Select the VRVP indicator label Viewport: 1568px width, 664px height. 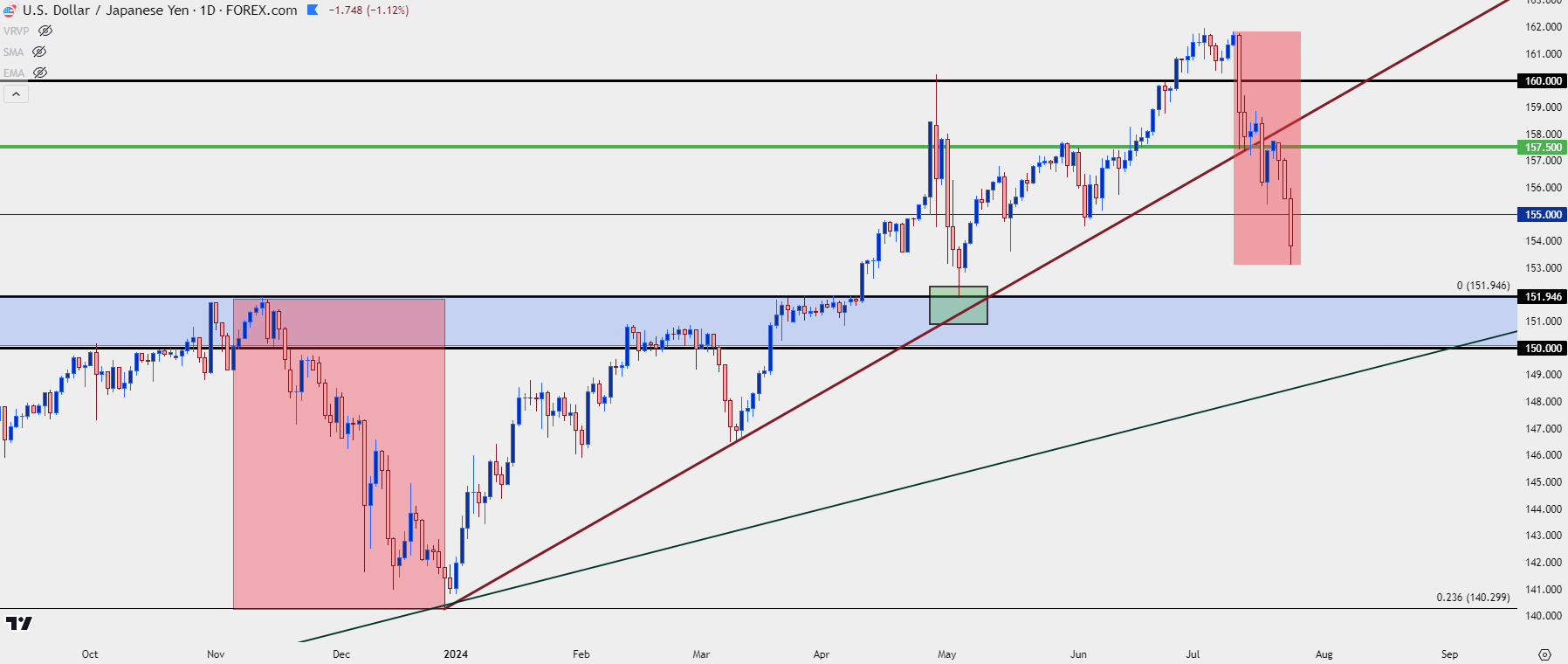tap(17, 31)
